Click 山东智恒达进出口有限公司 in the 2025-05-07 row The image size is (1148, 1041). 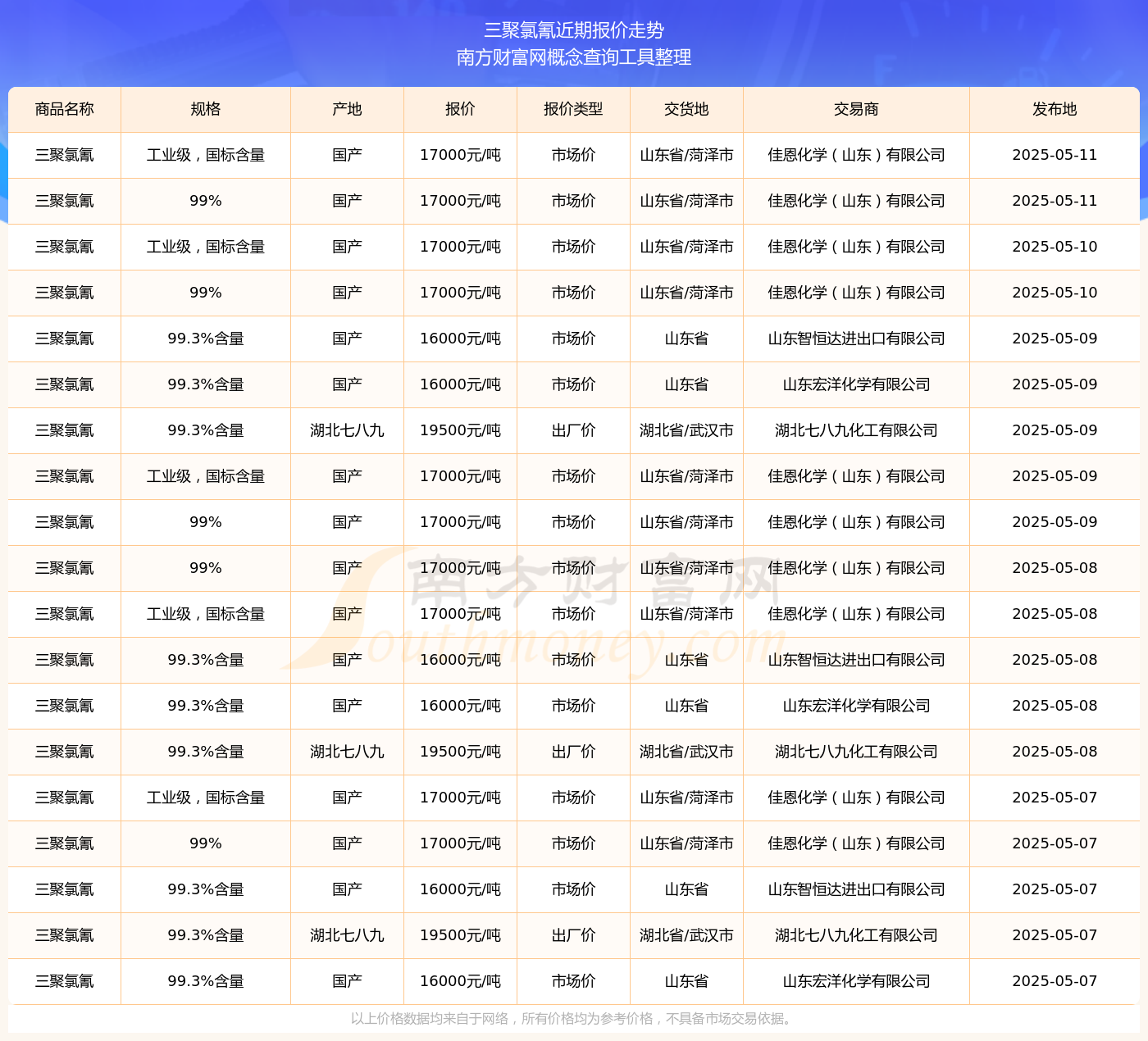coord(856,889)
